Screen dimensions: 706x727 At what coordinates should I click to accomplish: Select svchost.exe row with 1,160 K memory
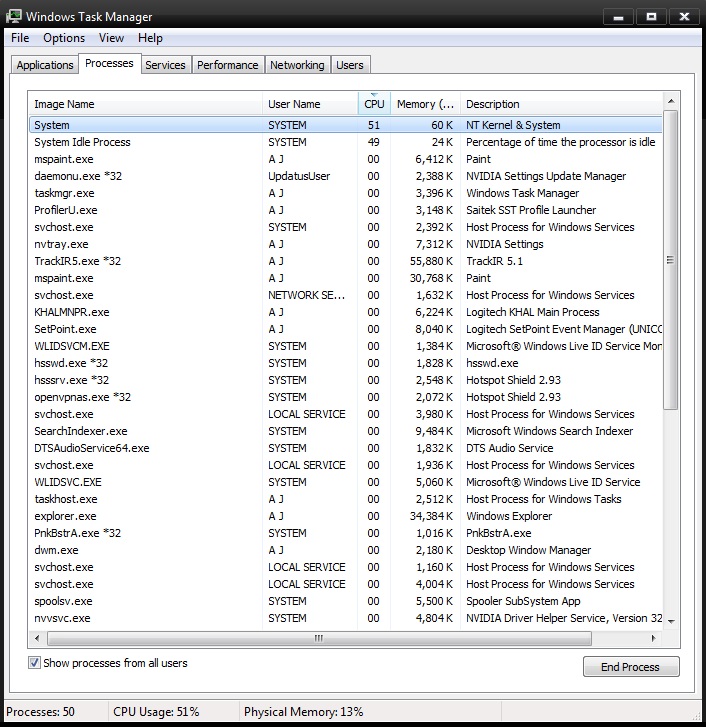[x=345, y=567]
